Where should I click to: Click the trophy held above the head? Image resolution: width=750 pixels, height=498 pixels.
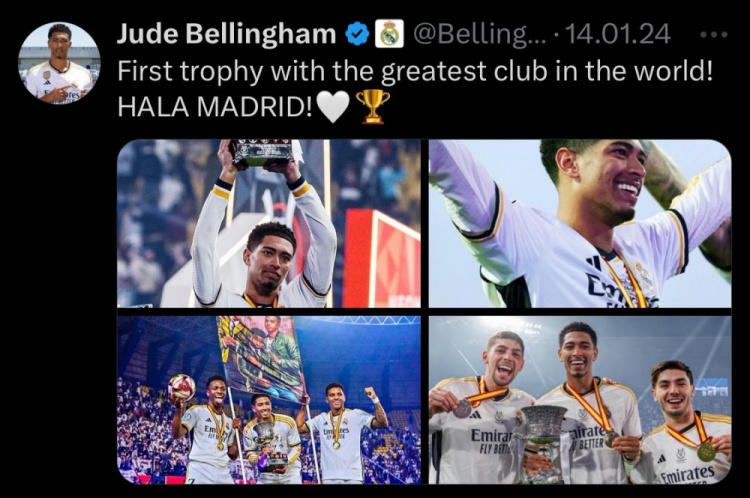point(264,153)
